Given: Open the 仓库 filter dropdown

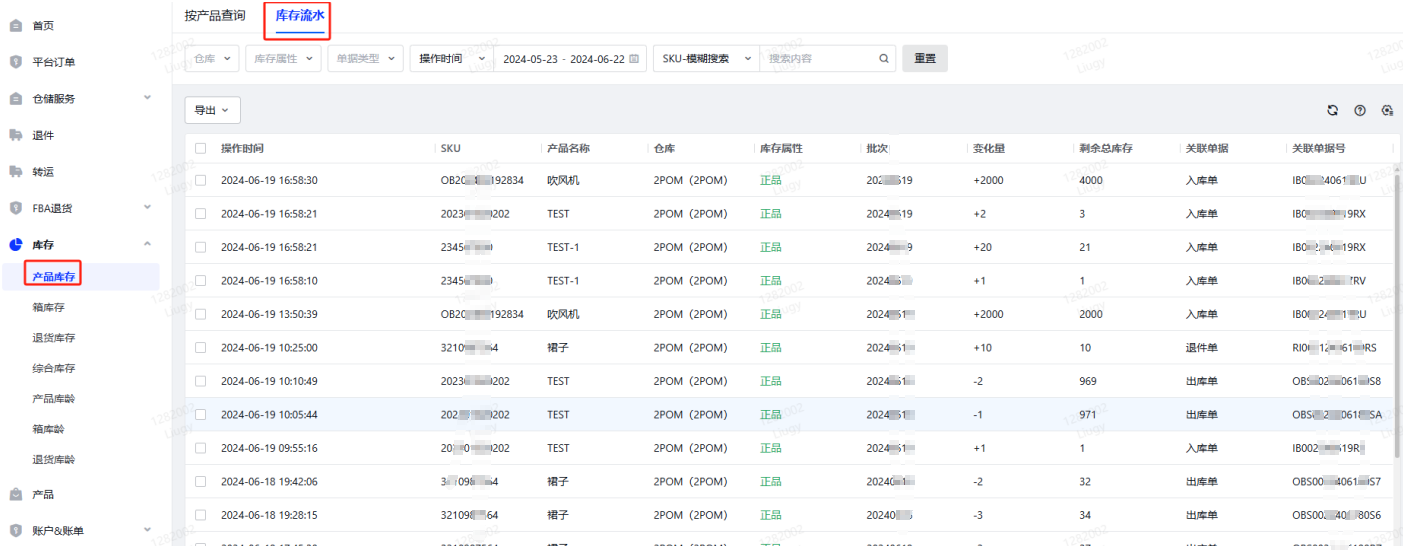Looking at the screenshot, I should pos(213,59).
